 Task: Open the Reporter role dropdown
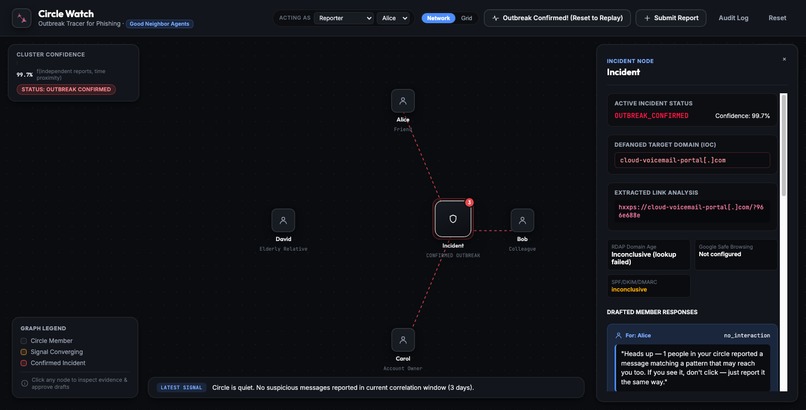click(x=344, y=18)
